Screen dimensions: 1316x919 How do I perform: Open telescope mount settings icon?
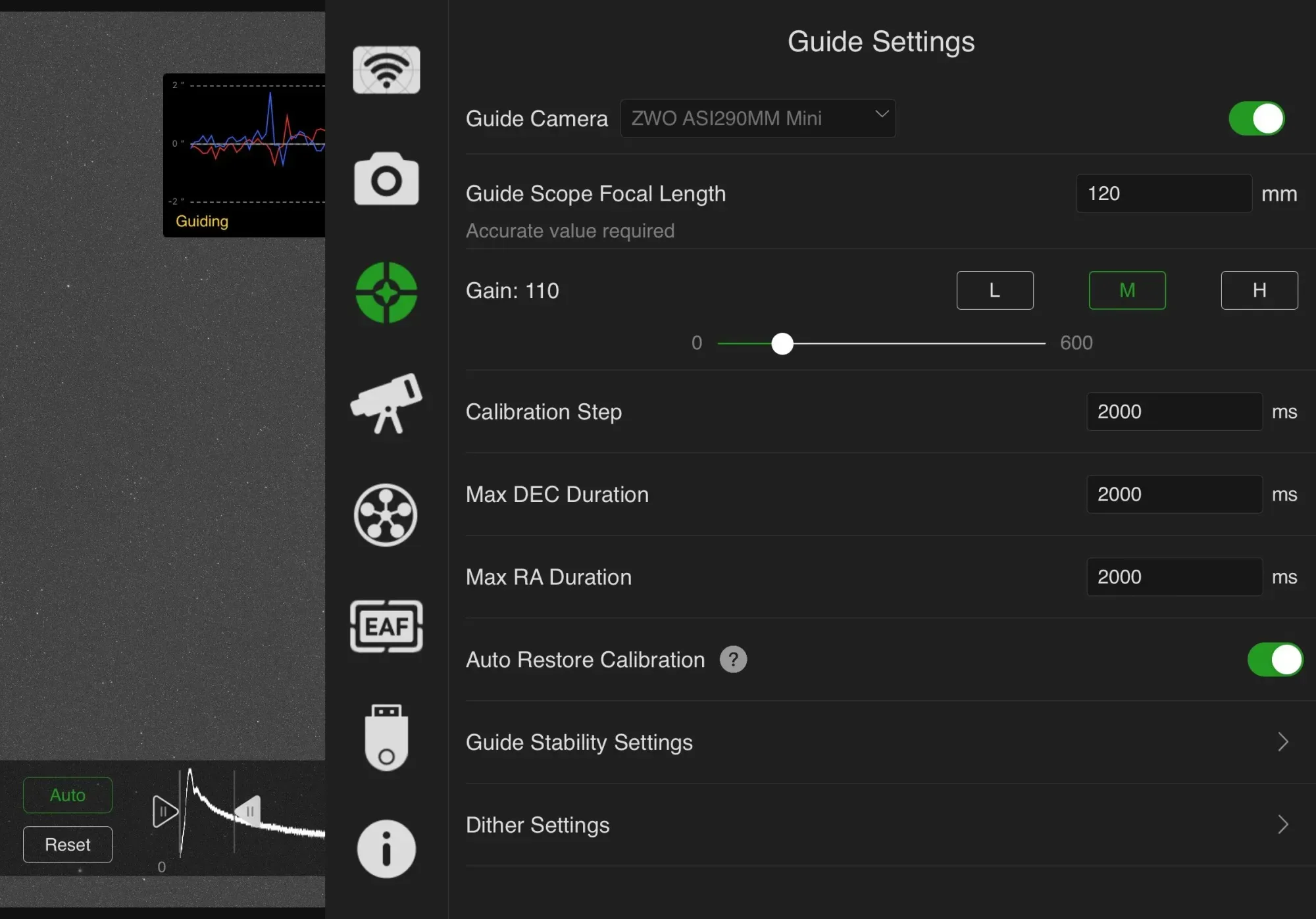coord(386,403)
